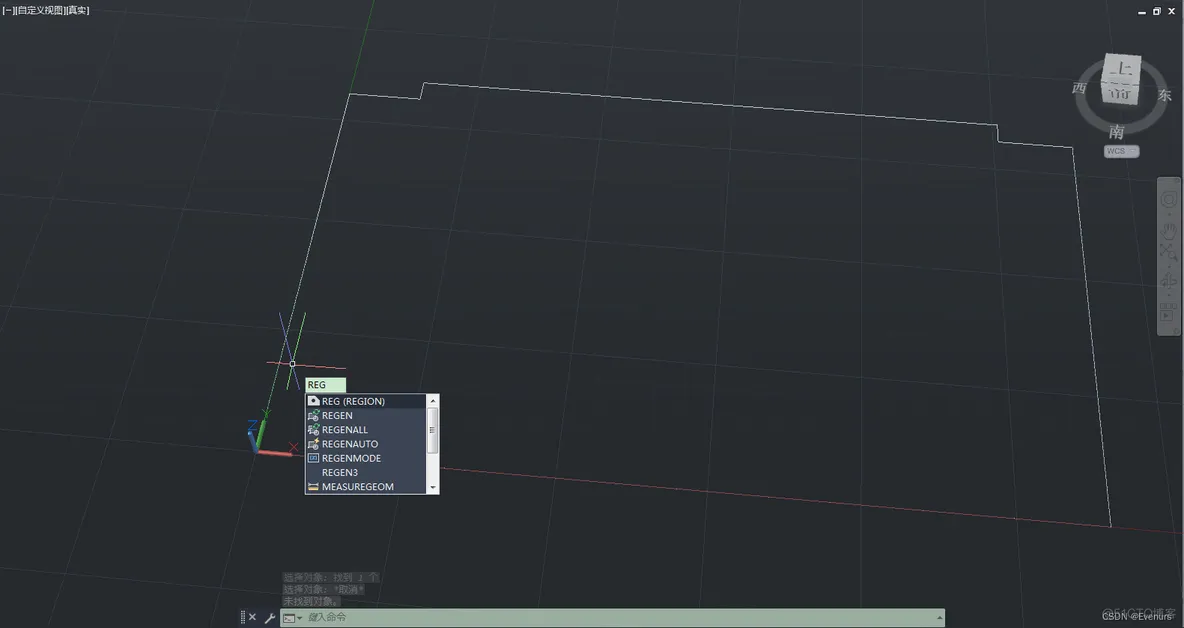Expand the command history arrow at command line's right end

(x=939, y=617)
